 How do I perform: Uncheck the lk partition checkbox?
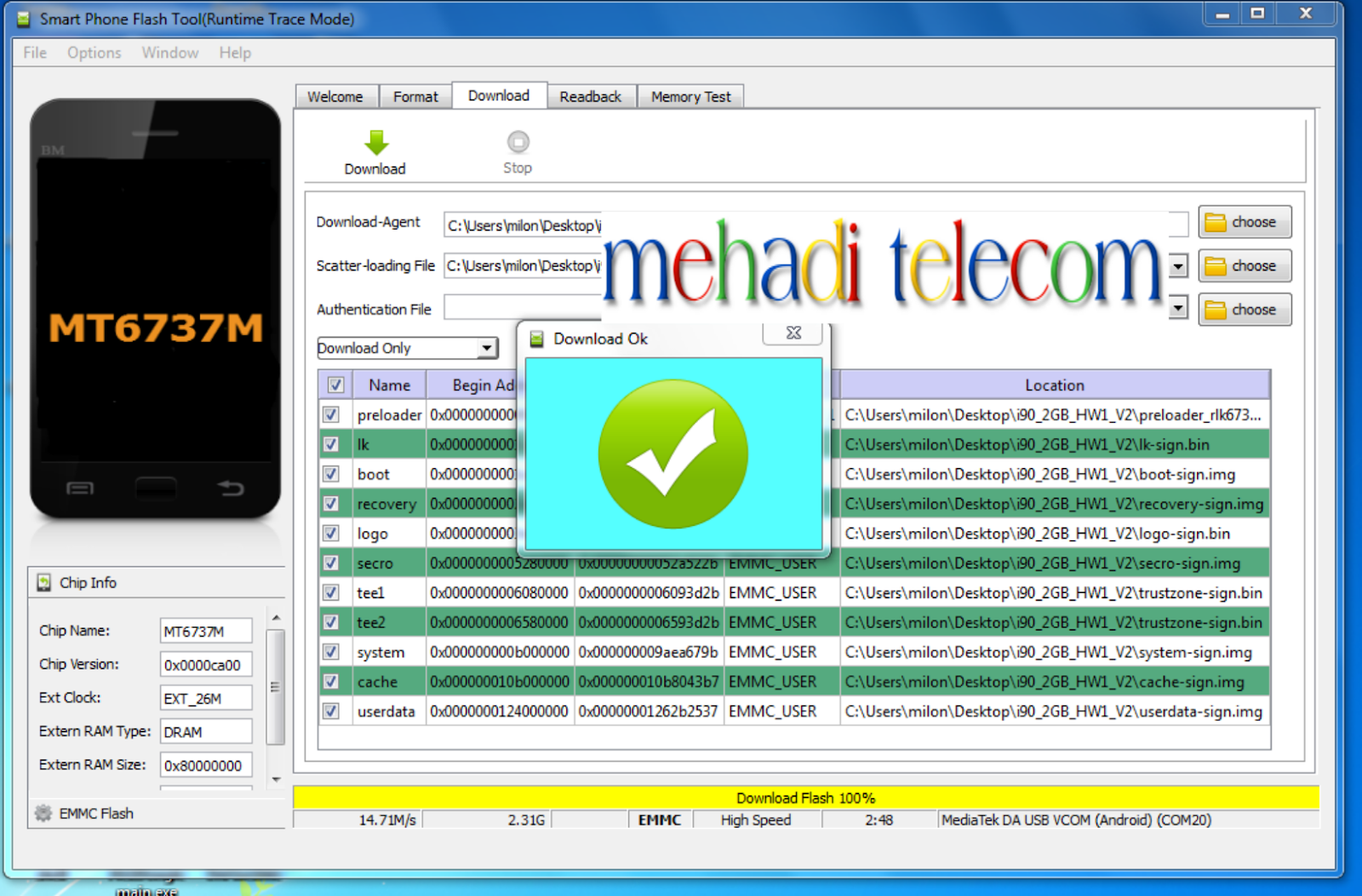pos(331,444)
